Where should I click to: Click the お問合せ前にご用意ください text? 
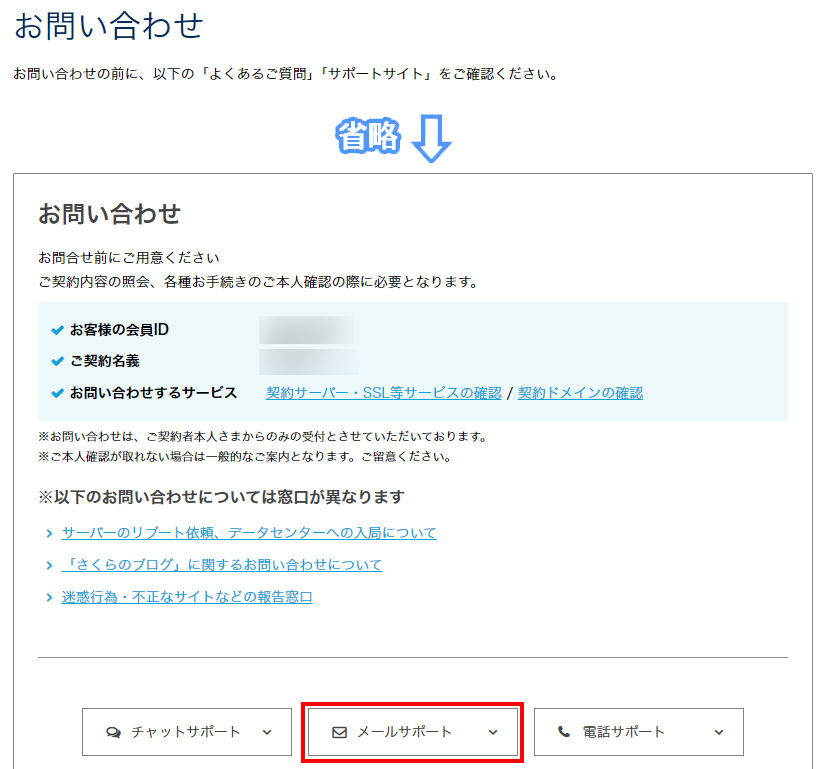pos(129,258)
